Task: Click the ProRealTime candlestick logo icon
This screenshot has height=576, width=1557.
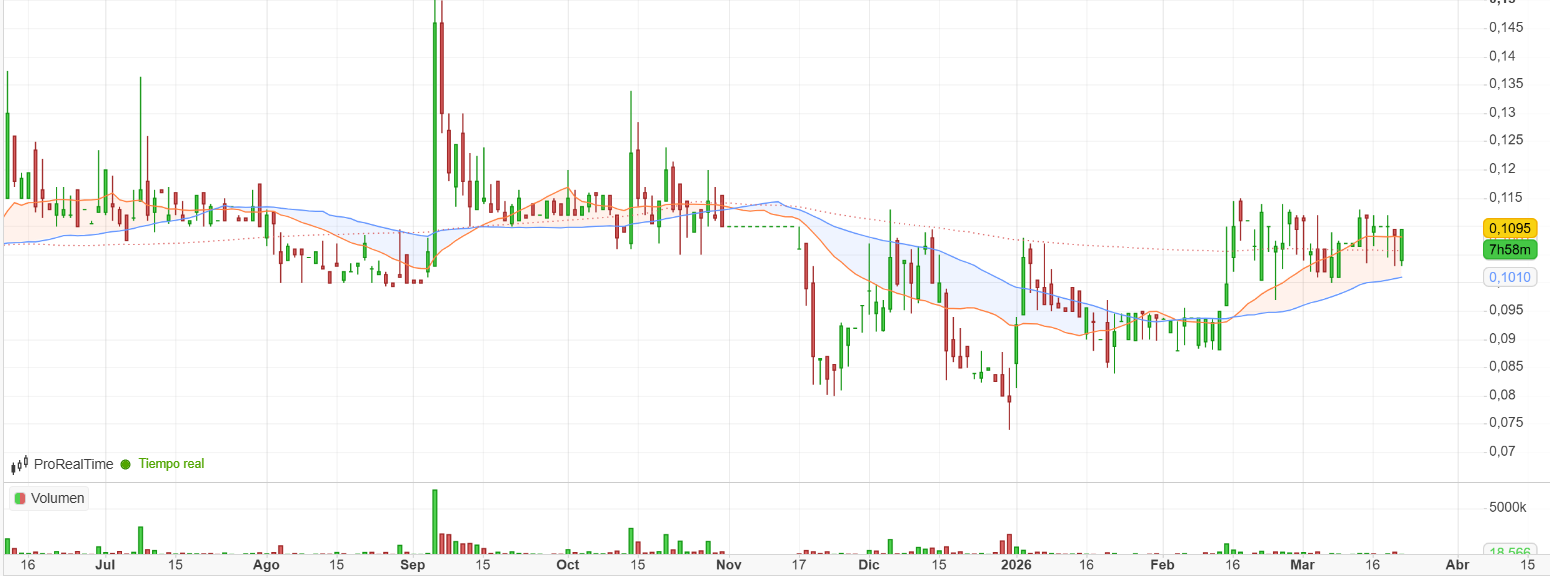Action: (x=19, y=465)
